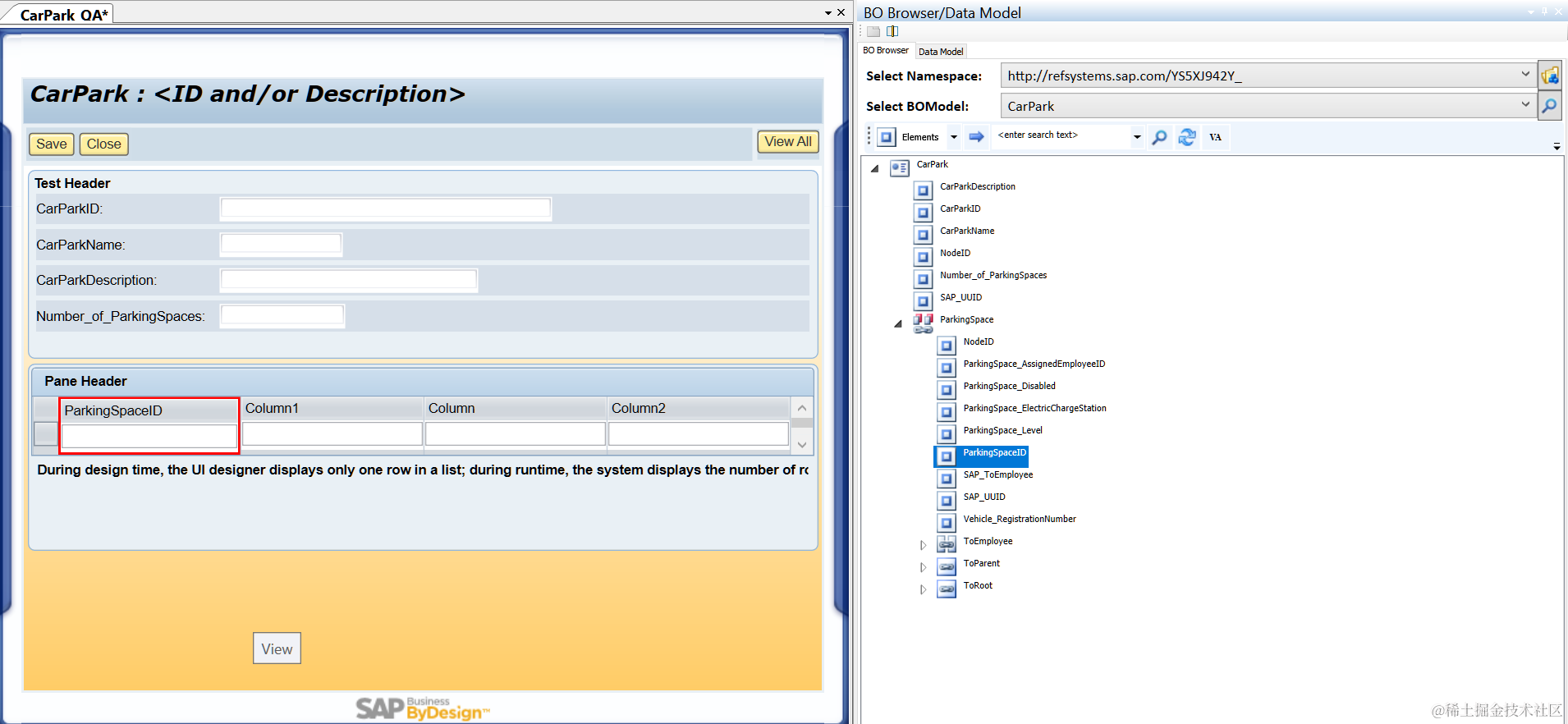Click the BOModel search magnifier button
This screenshot has height=724, width=1568.
point(1549,106)
